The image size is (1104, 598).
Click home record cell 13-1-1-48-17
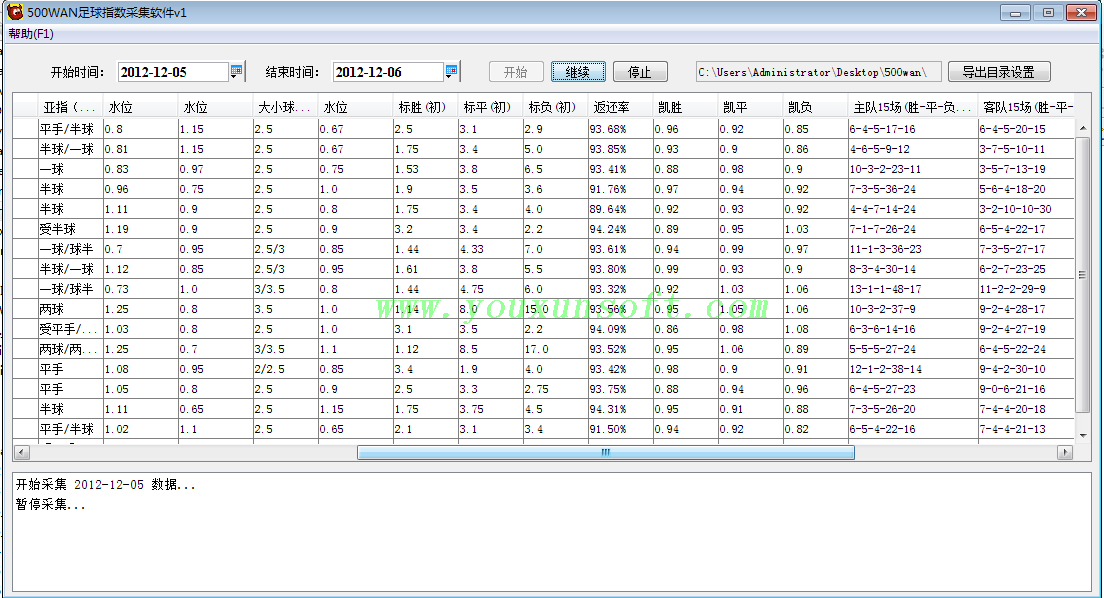[x=913, y=289]
